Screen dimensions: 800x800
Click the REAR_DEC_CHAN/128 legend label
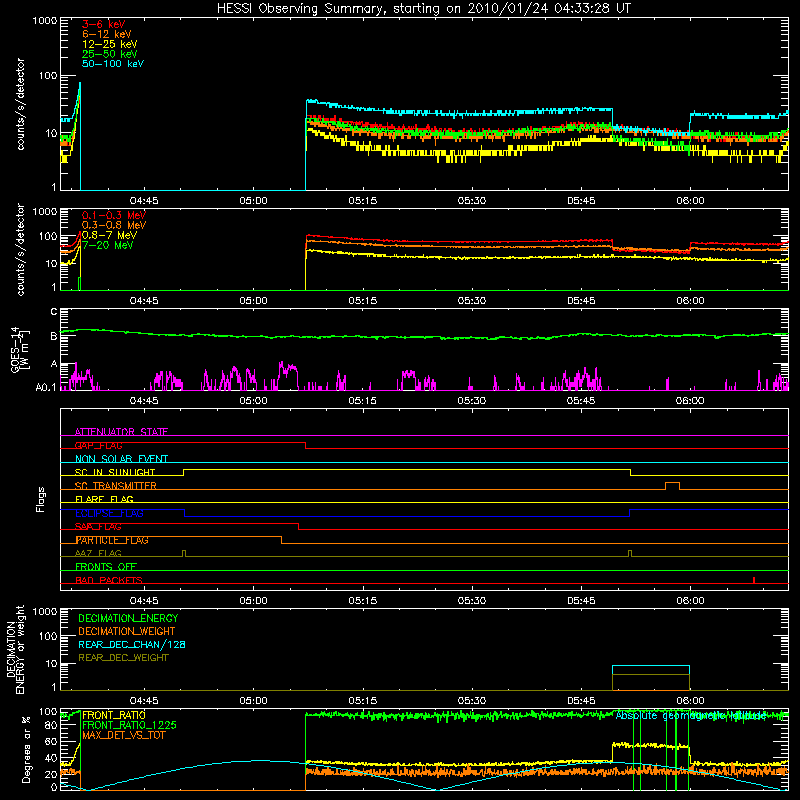point(132,644)
